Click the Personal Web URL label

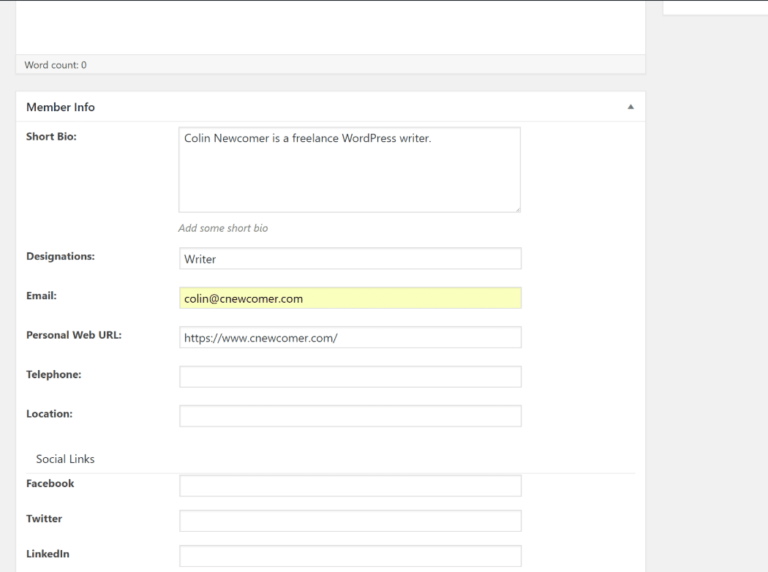pyautogui.click(x=73, y=335)
